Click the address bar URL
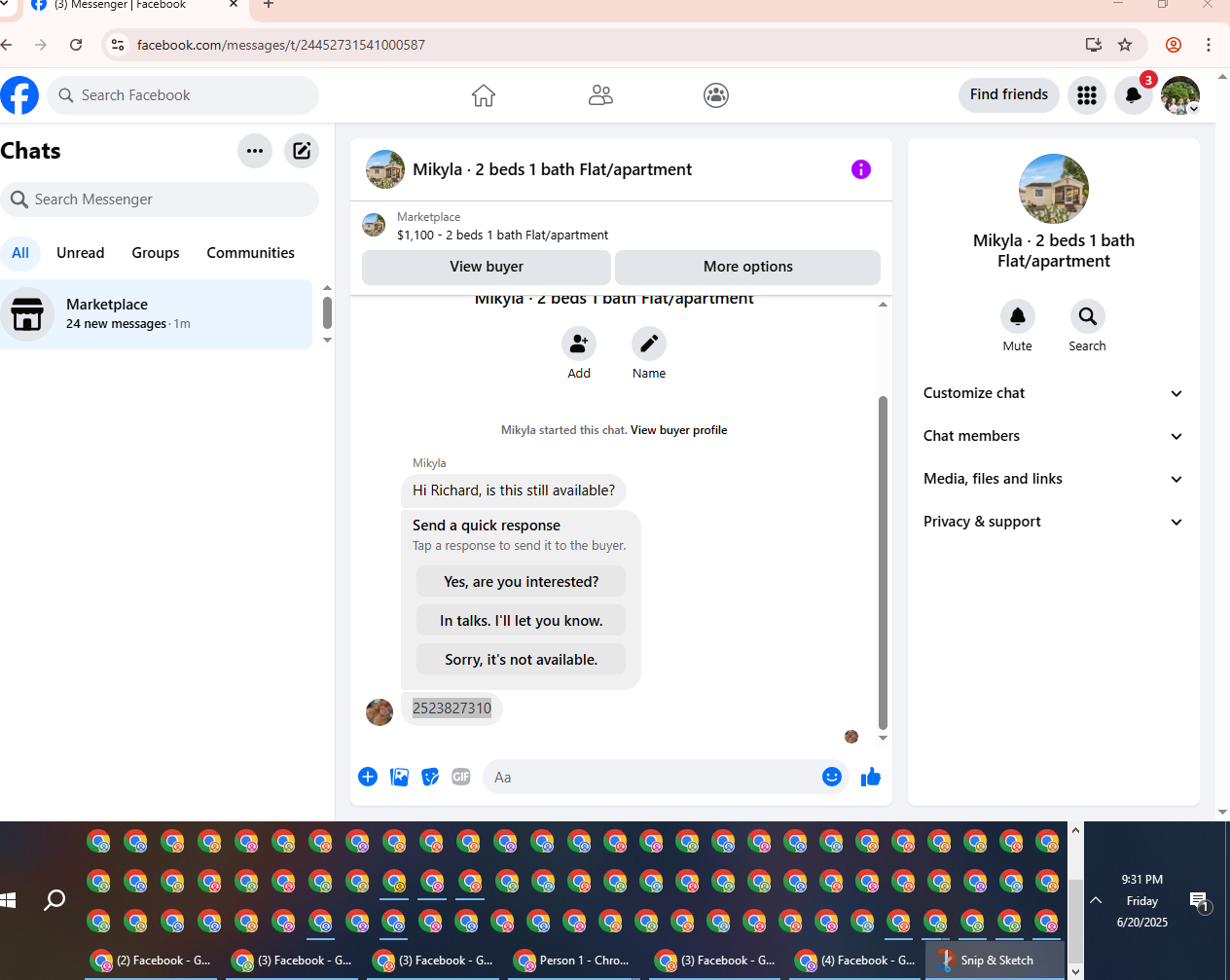1230x980 pixels. pos(281,45)
